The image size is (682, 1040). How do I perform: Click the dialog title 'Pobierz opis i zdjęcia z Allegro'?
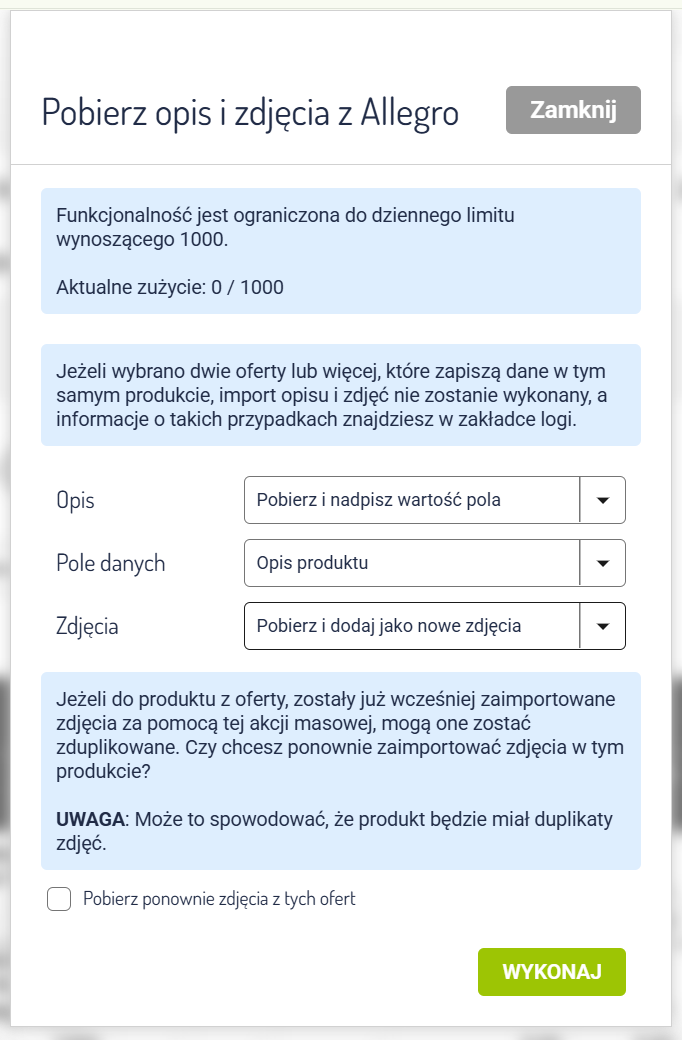click(250, 113)
